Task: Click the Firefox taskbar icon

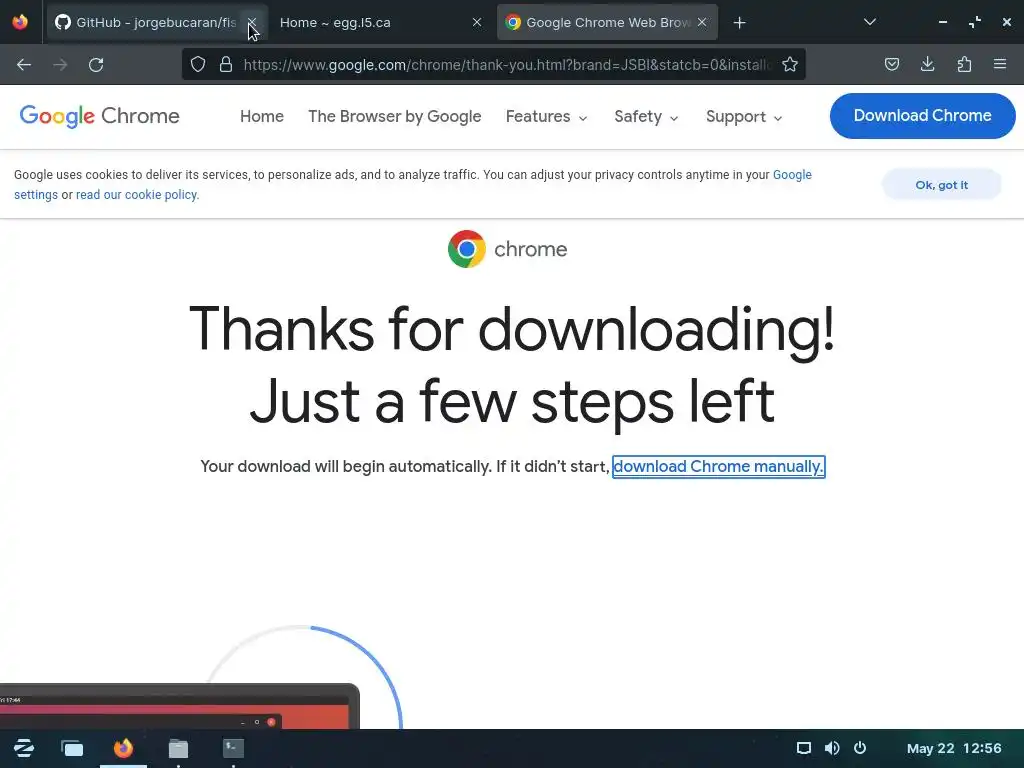Action: (x=123, y=748)
